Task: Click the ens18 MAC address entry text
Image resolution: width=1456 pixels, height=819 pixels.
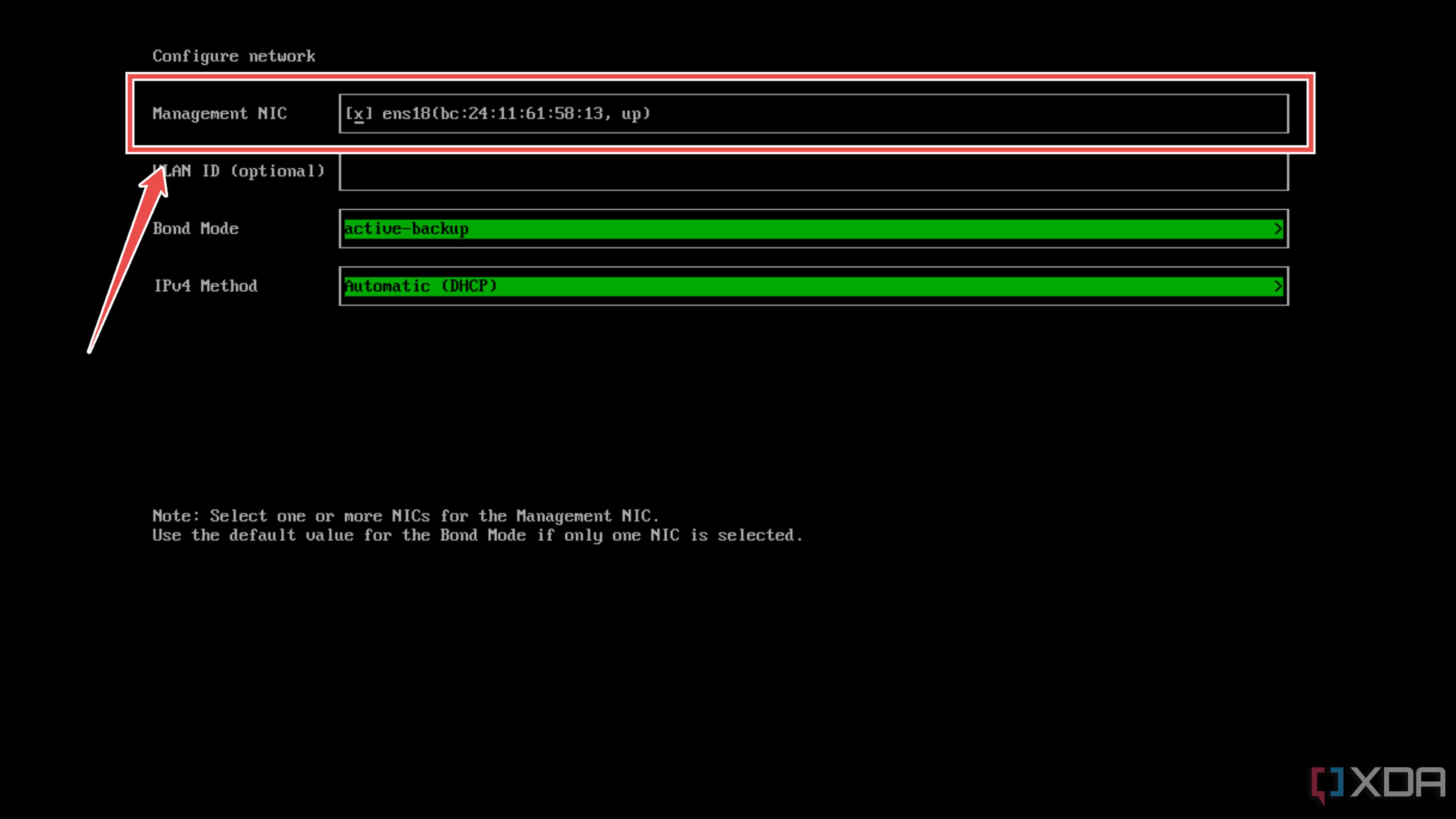Action: pyautogui.click(x=516, y=114)
